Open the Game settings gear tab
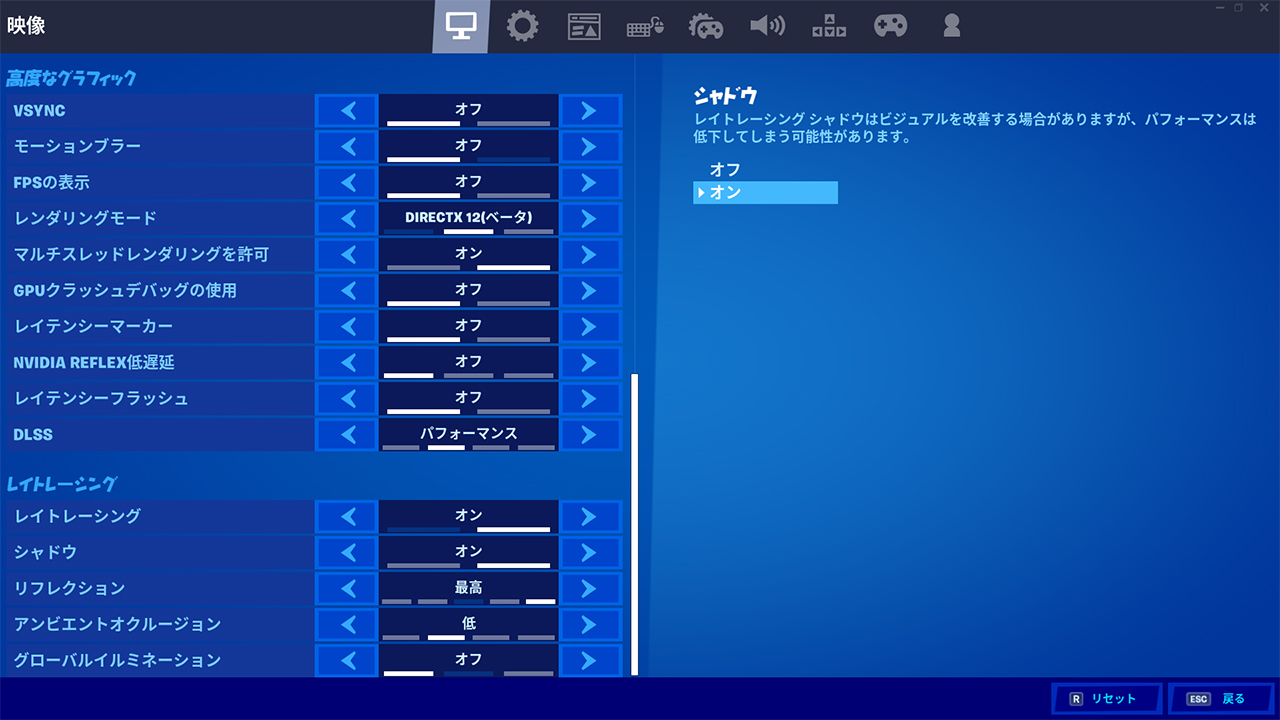This screenshot has width=1280, height=720. tap(522, 26)
